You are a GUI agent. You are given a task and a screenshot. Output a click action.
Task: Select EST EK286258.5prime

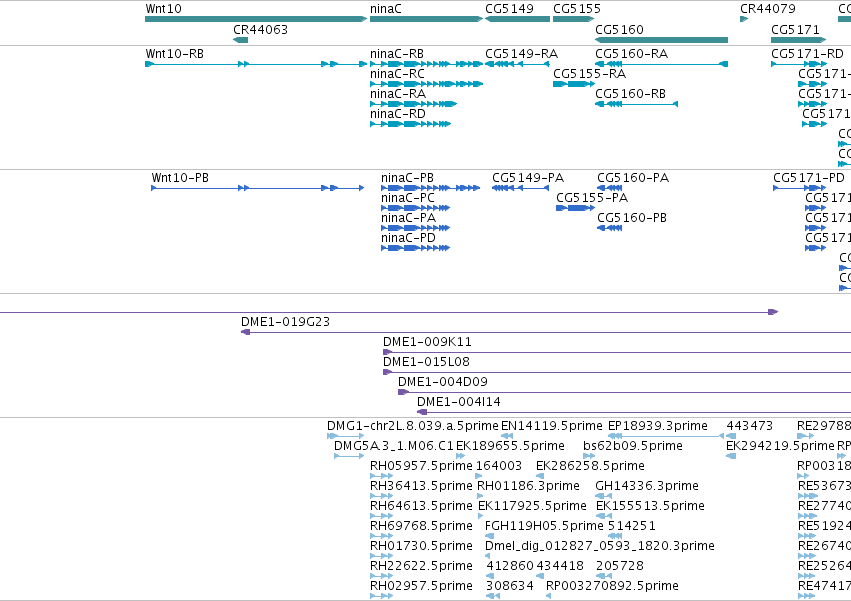point(540,476)
